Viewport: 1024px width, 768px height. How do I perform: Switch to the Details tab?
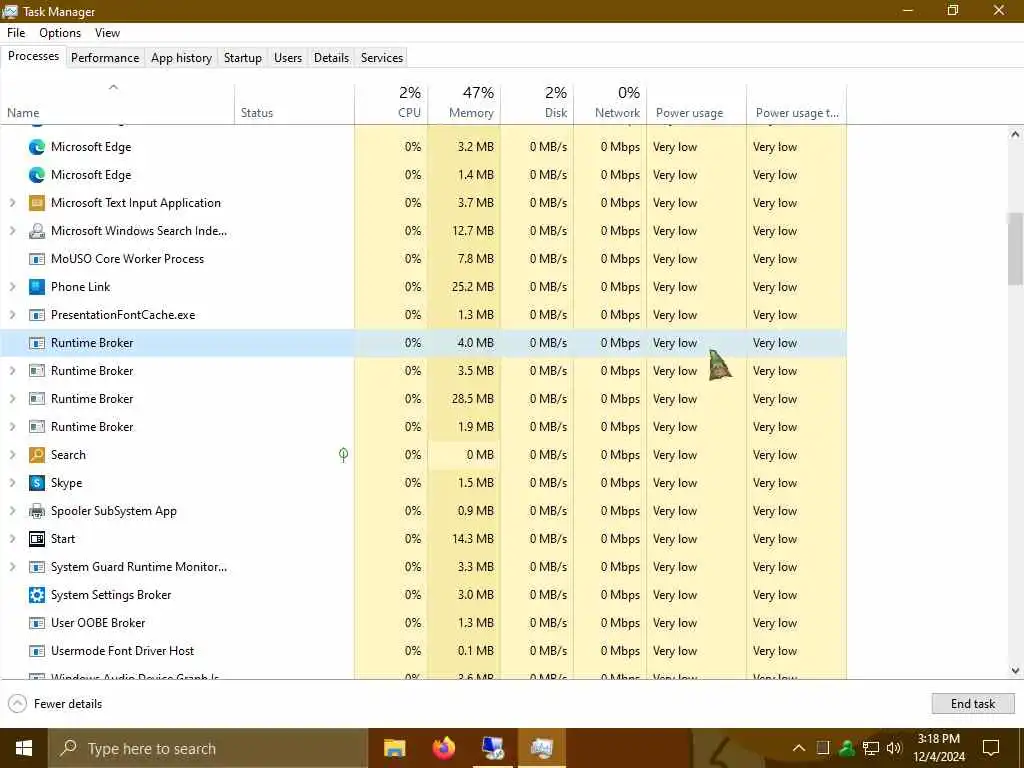(331, 57)
